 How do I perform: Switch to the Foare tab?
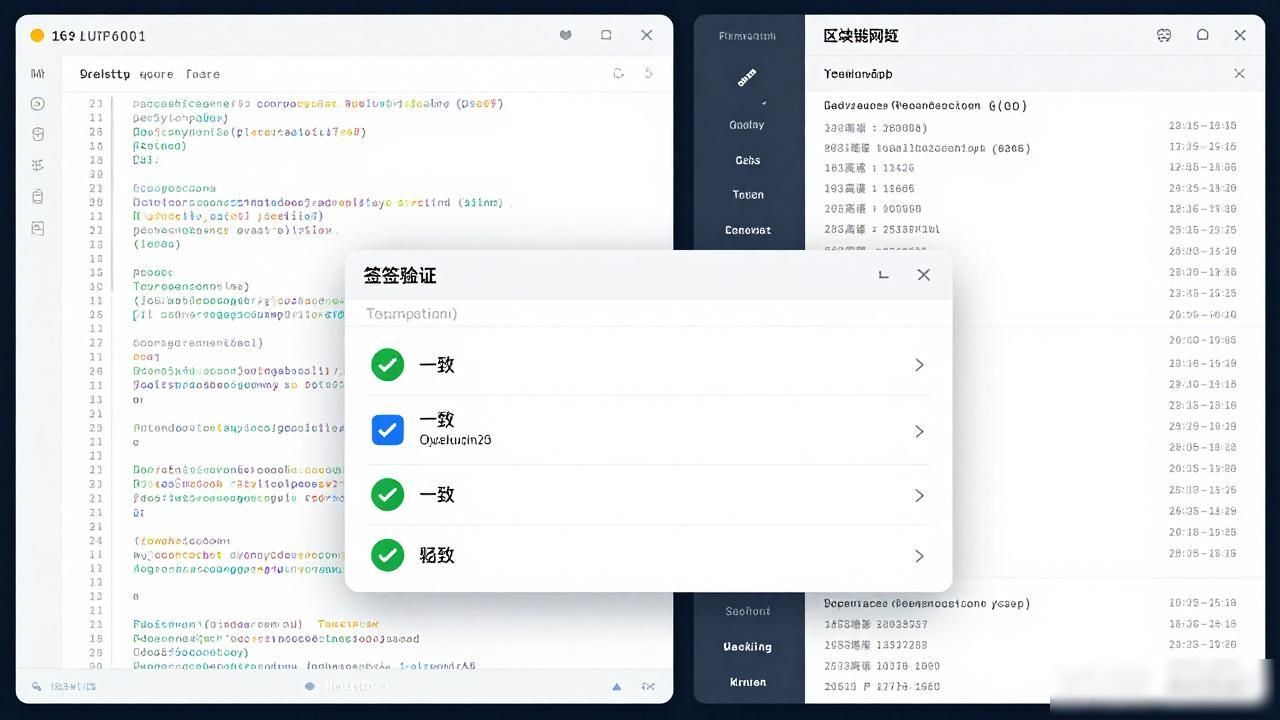coord(203,74)
